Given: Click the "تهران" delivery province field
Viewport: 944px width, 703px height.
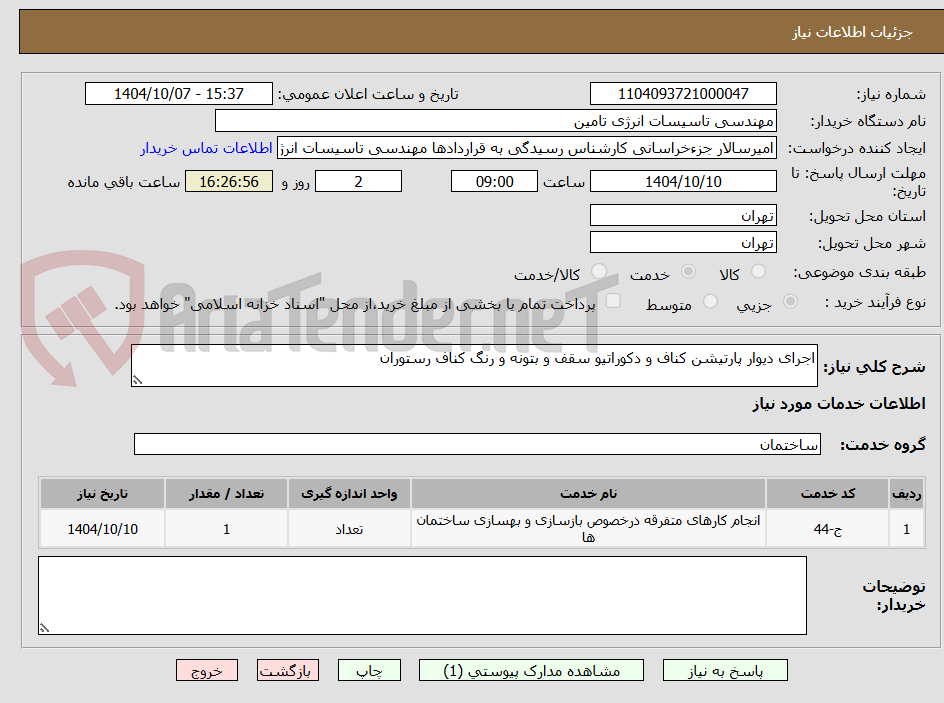Looking at the screenshot, I should pos(683,214).
